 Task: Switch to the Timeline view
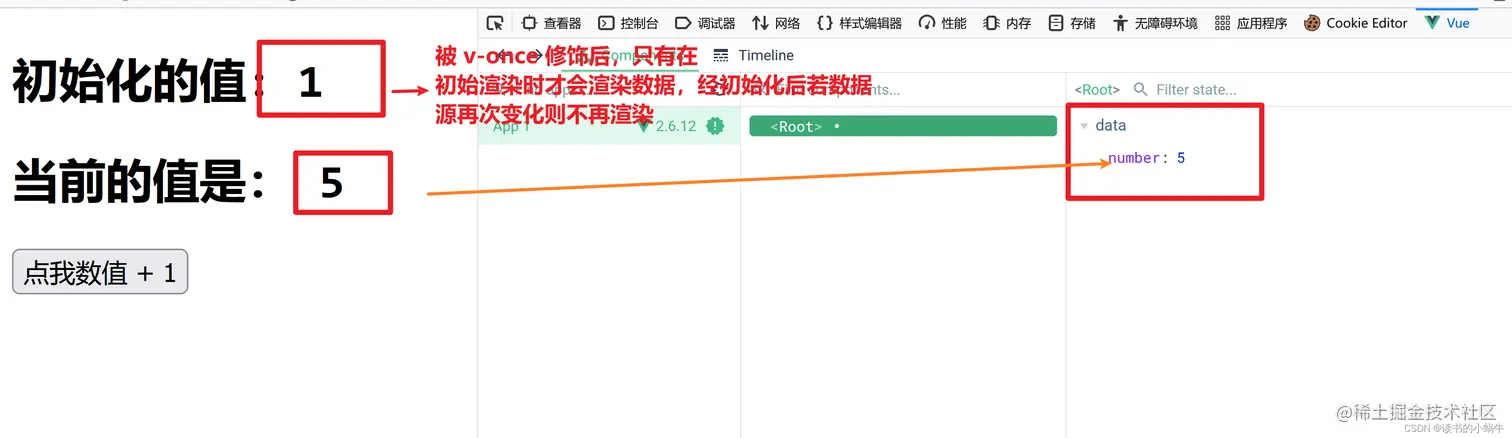754,56
